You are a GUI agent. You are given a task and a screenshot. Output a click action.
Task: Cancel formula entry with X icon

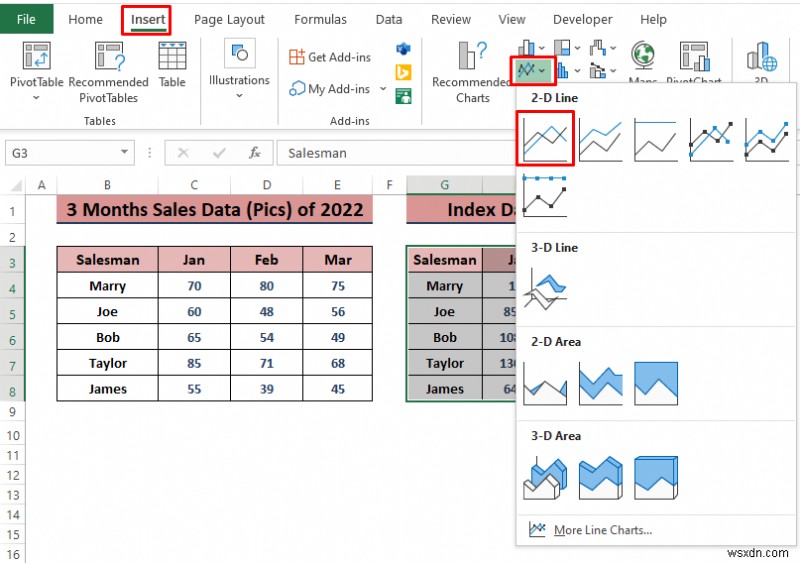coord(183,153)
